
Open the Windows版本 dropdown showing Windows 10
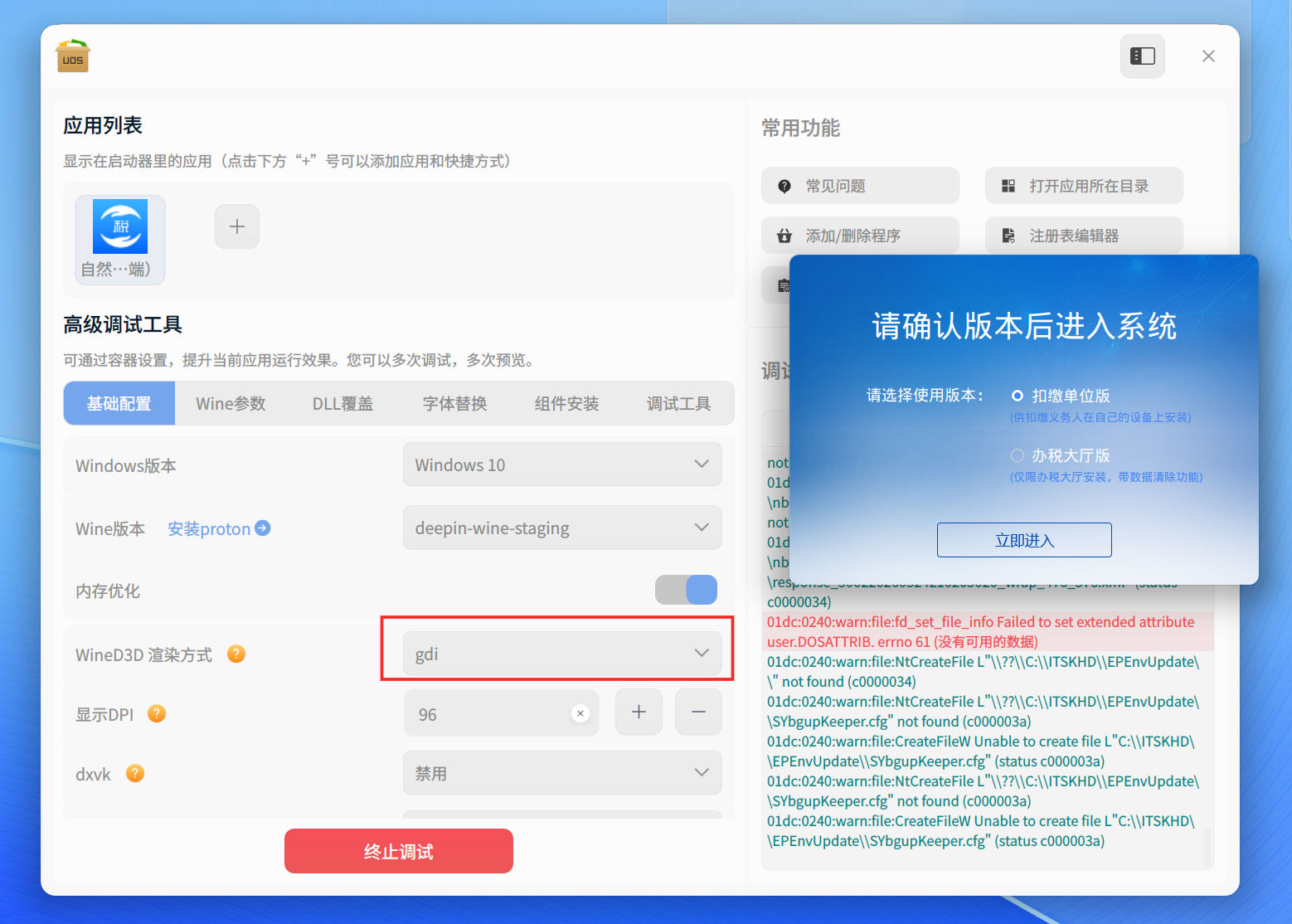(x=561, y=464)
